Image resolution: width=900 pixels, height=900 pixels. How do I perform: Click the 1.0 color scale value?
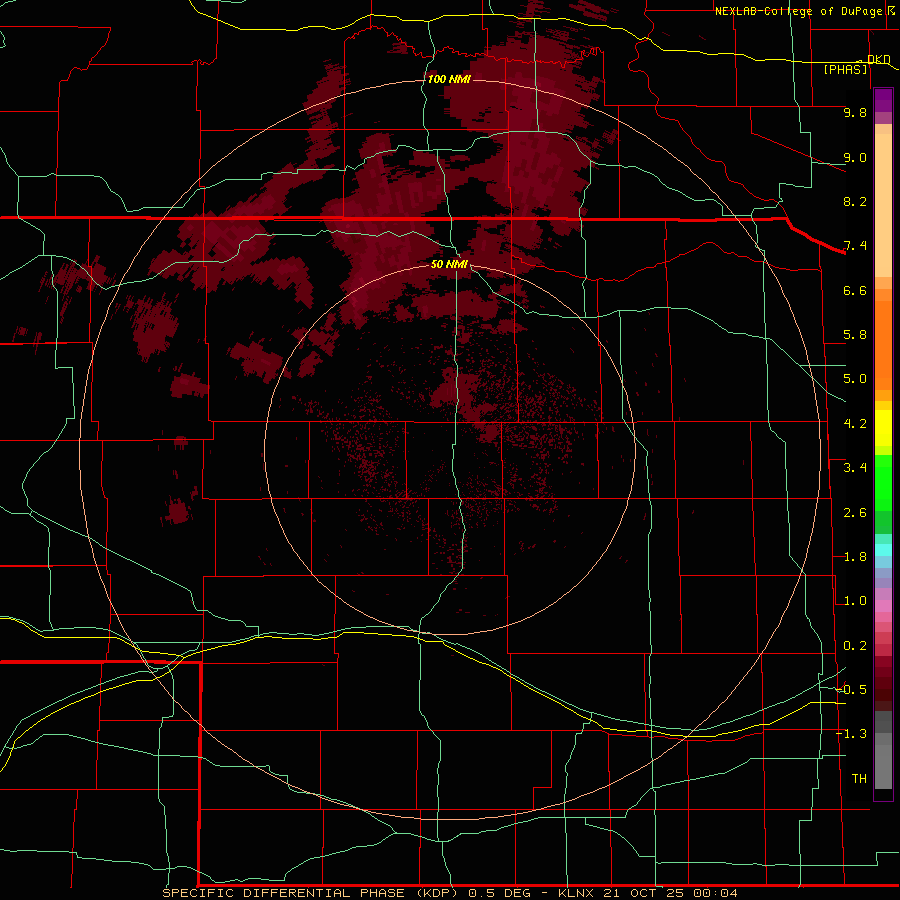click(854, 601)
